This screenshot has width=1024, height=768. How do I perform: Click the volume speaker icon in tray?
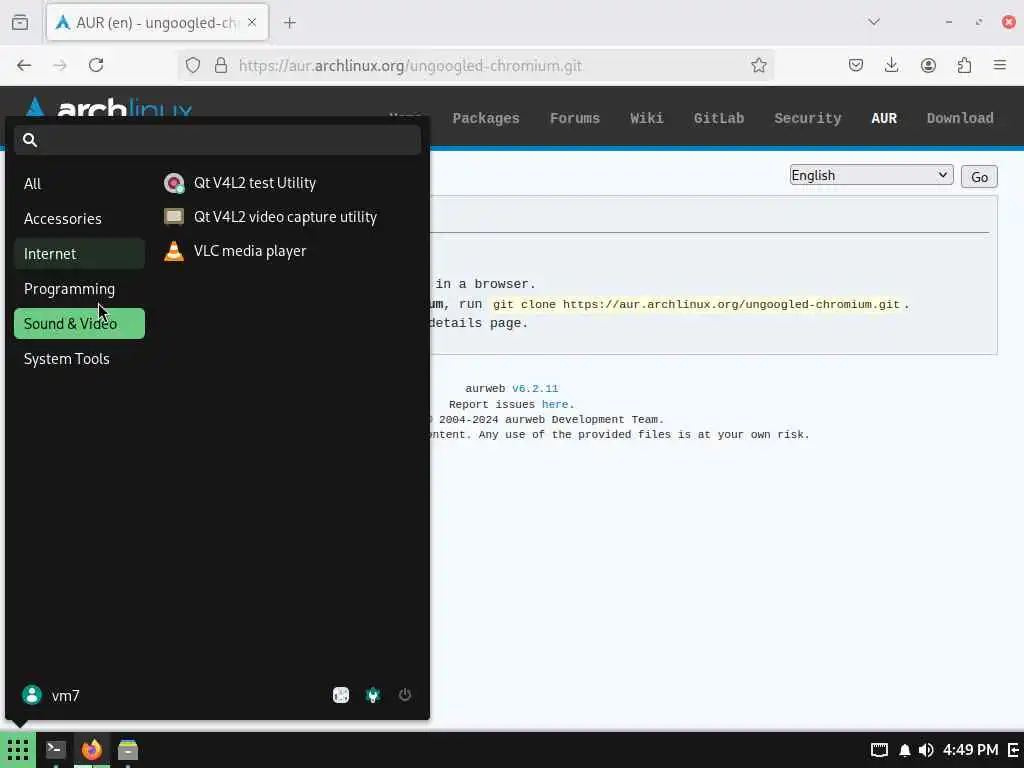(925, 750)
